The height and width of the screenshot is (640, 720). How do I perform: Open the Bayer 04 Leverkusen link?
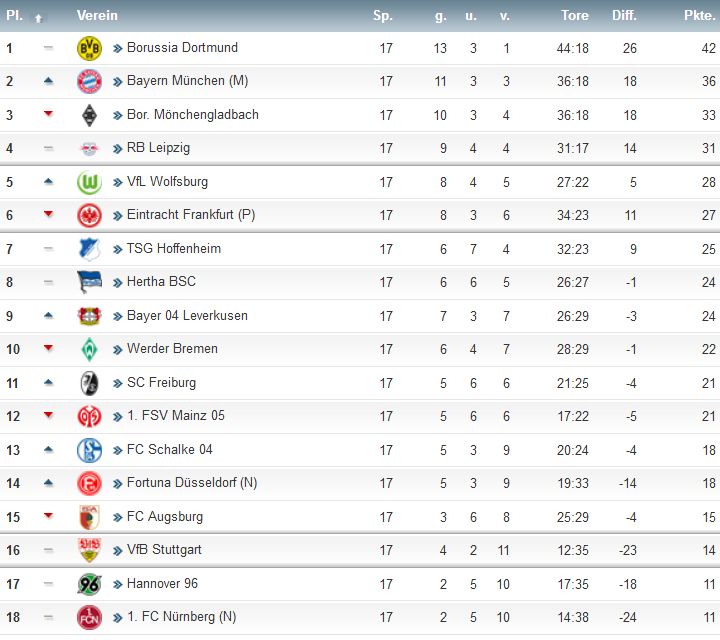click(187, 316)
